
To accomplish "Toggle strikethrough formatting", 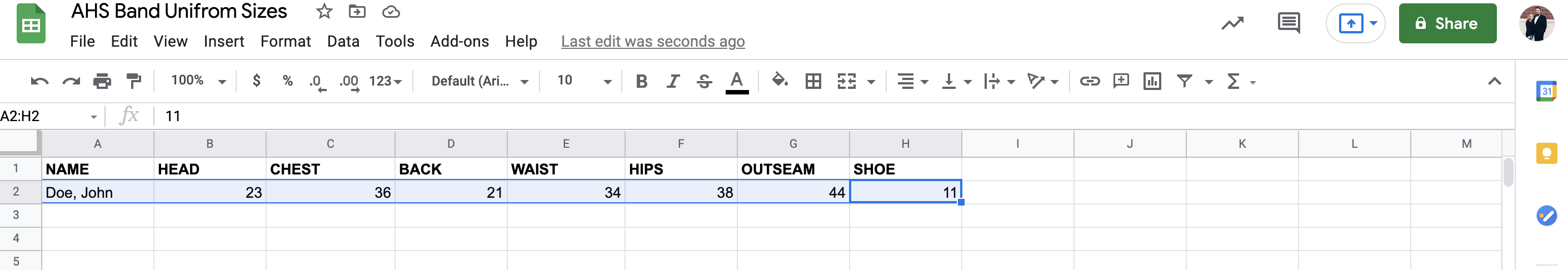I will 704,81.
